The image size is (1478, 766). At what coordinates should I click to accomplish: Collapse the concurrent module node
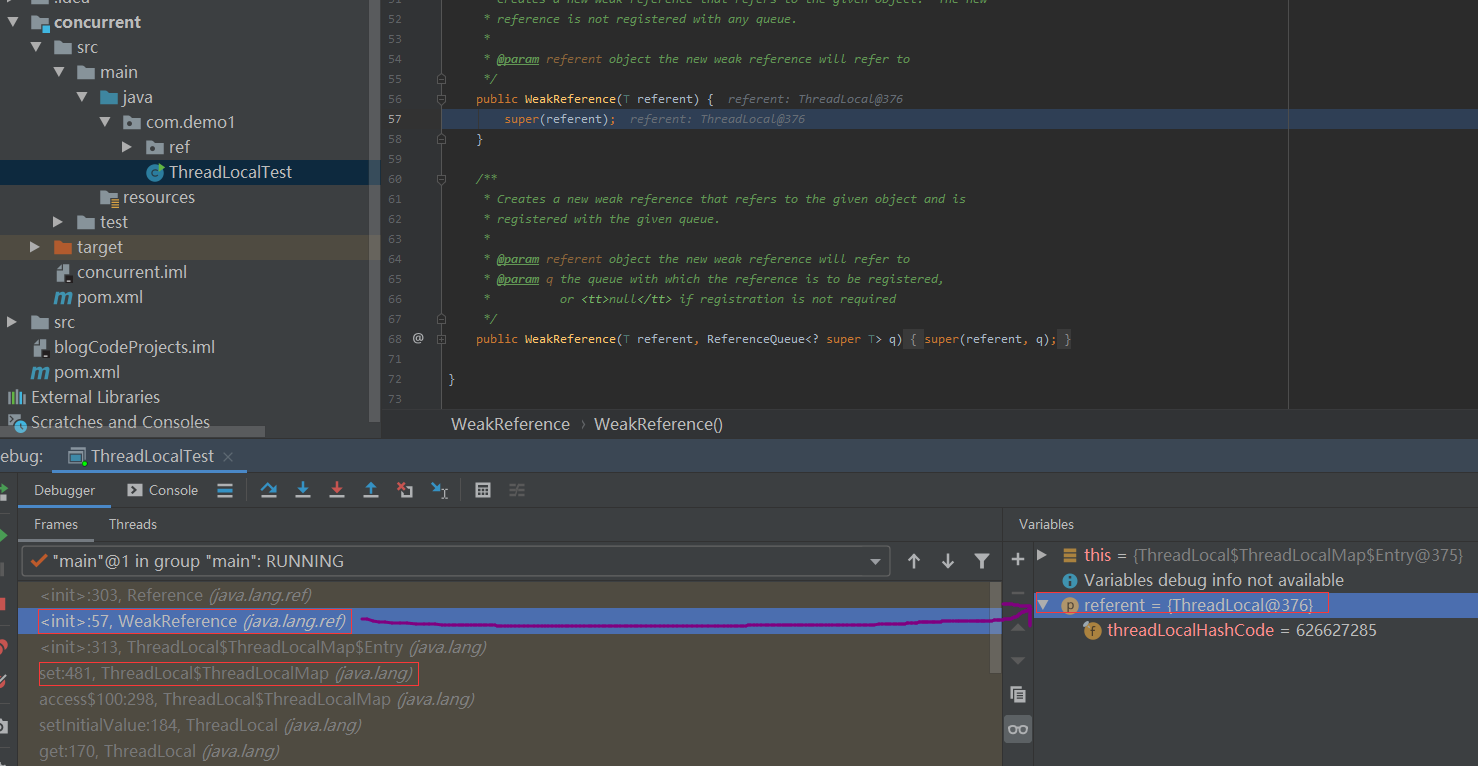click(12, 22)
